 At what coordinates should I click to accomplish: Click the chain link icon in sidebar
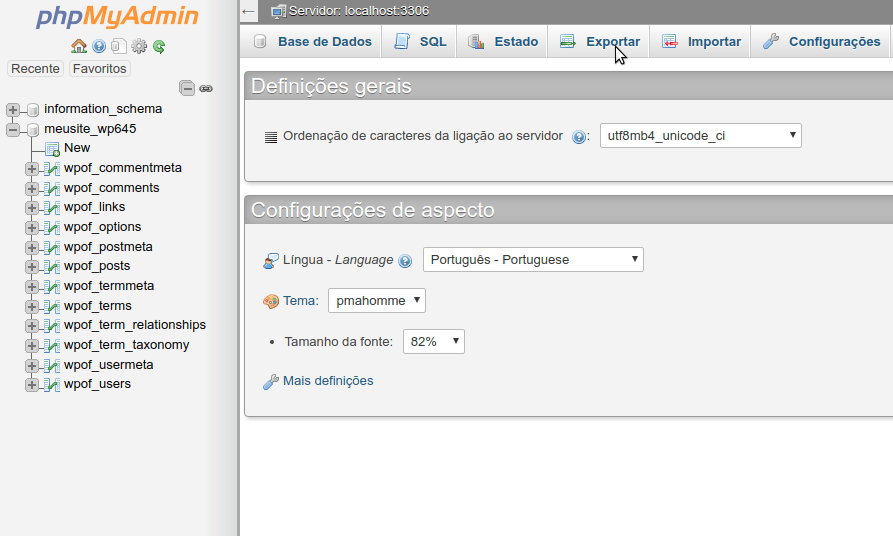(x=206, y=88)
